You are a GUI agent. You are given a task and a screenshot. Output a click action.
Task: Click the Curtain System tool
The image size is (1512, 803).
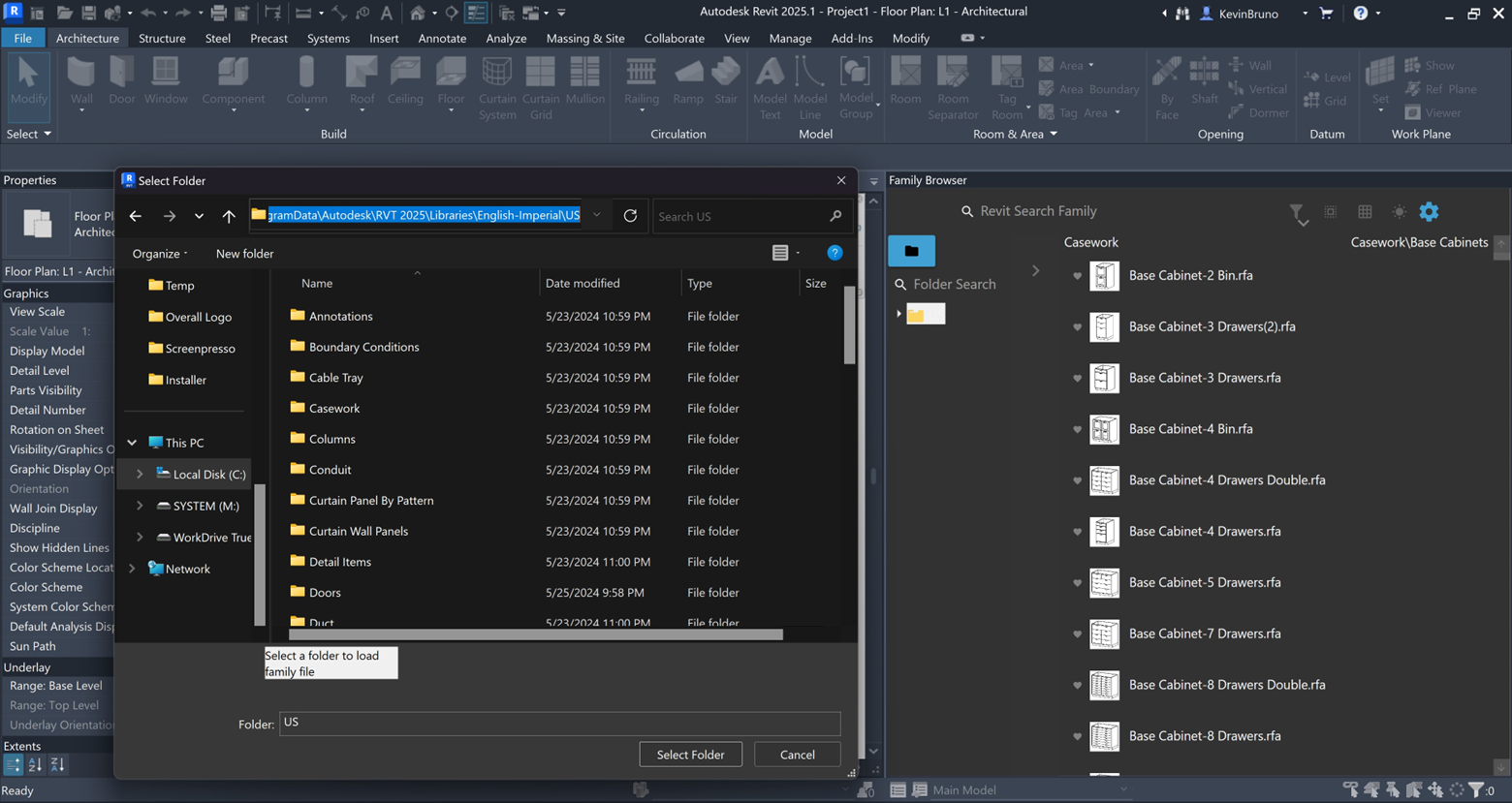497,87
